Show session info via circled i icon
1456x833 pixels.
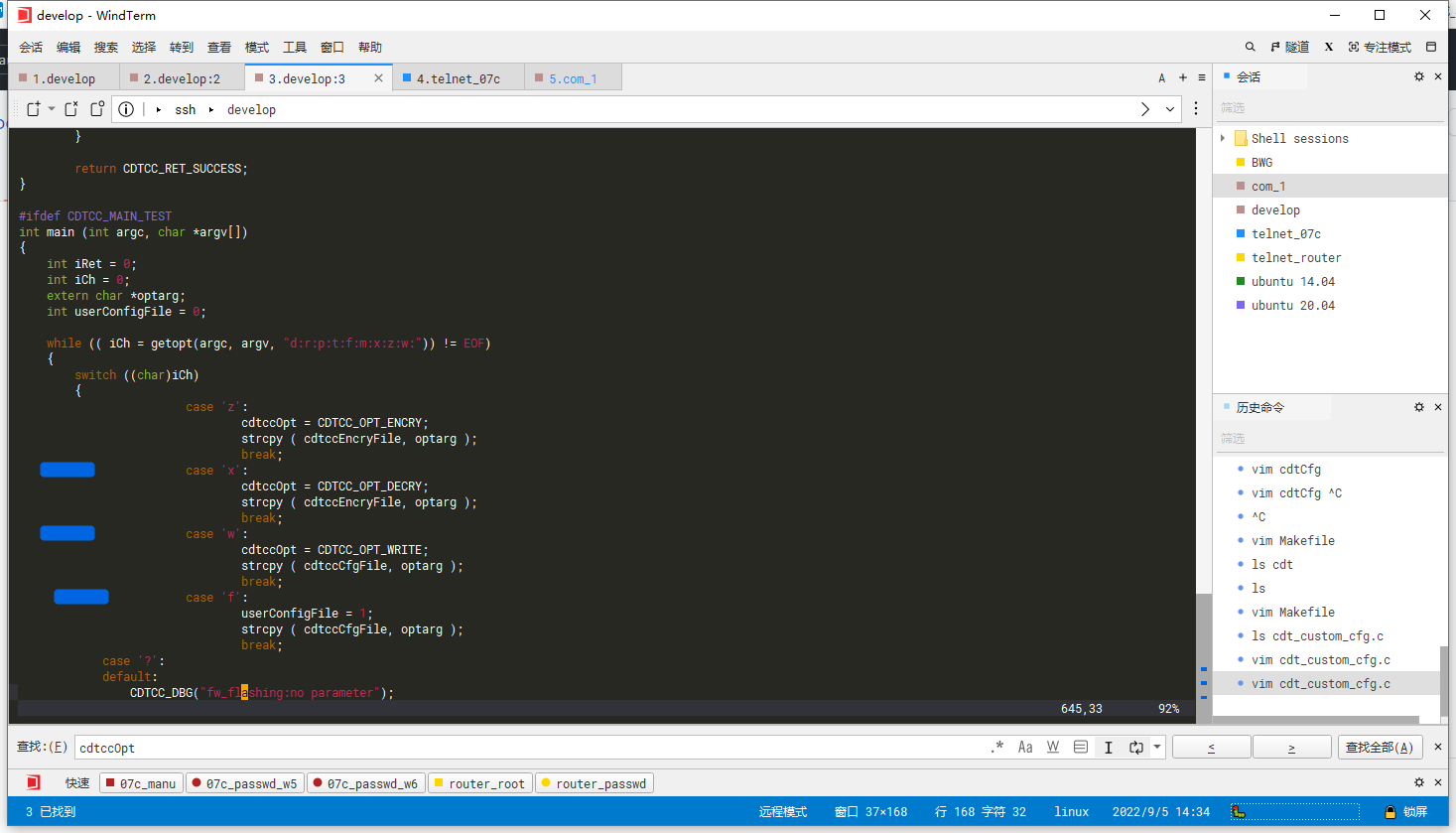[x=126, y=109]
